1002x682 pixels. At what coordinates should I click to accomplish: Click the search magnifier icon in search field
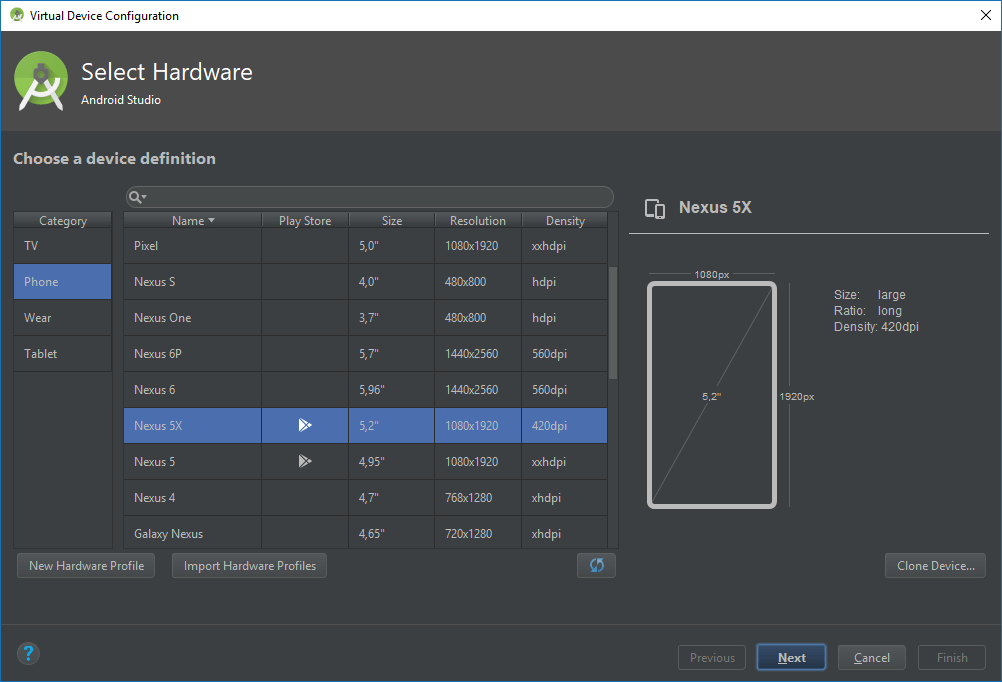137,197
